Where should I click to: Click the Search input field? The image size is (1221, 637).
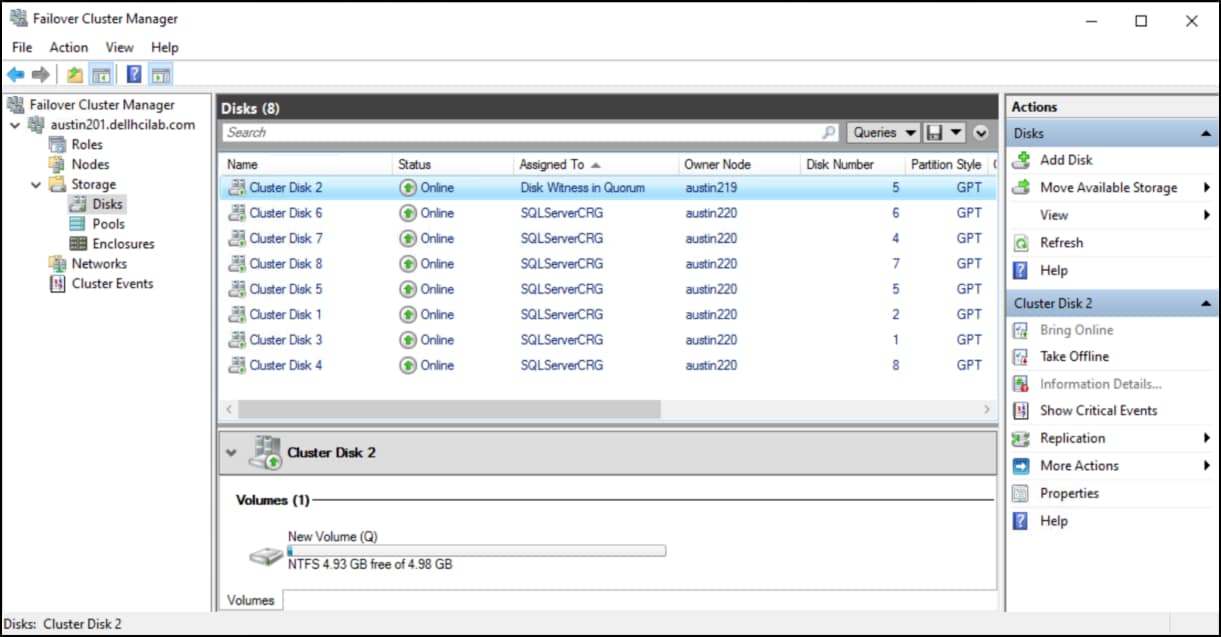521,132
